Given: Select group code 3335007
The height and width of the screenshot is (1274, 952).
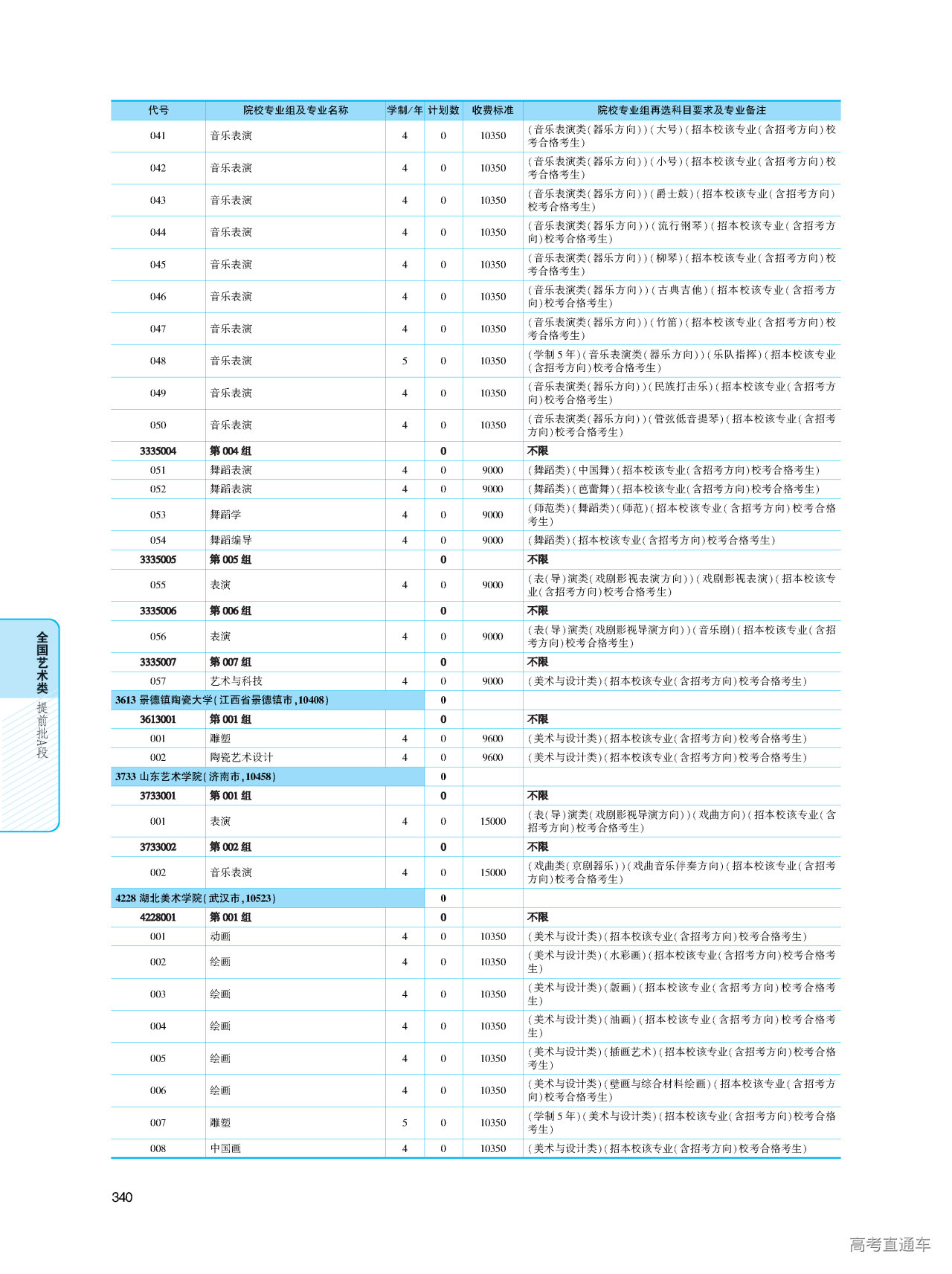Looking at the screenshot, I should [158, 662].
